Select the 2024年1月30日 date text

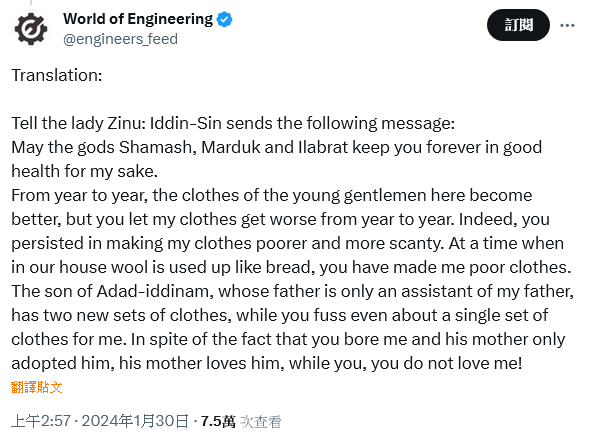(x=135, y=421)
